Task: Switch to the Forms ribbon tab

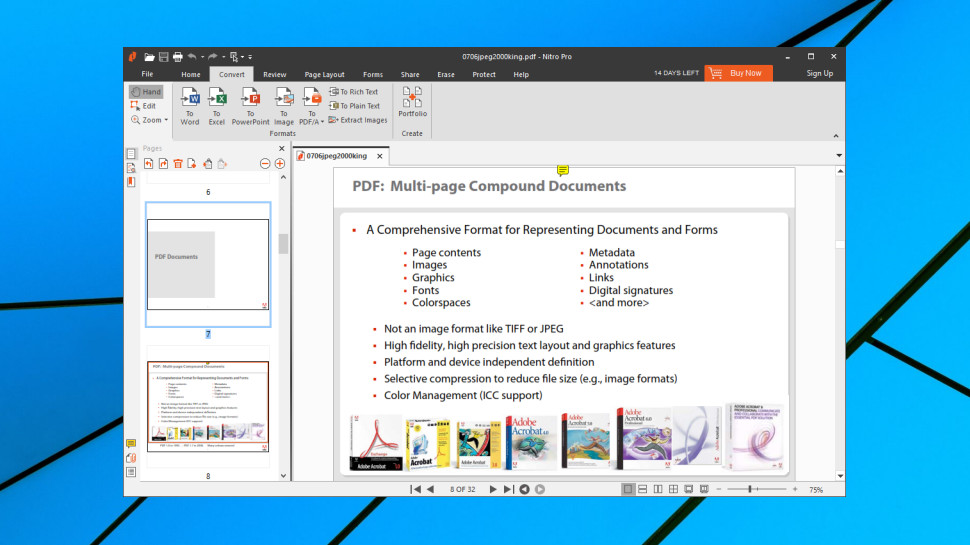Action: tap(373, 74)
